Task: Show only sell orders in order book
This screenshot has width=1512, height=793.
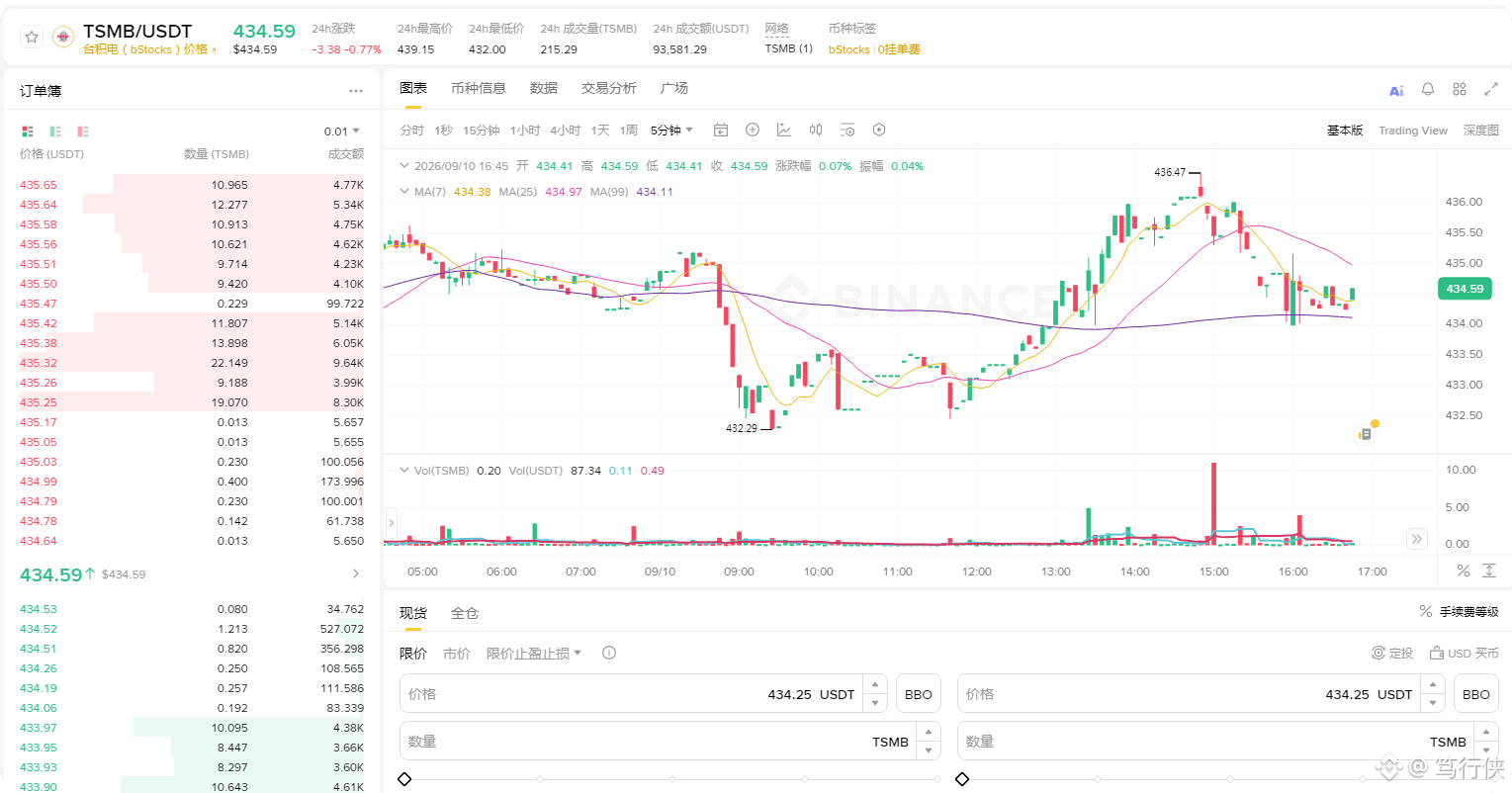Action: pyautogui.click(x=83, y=131)
